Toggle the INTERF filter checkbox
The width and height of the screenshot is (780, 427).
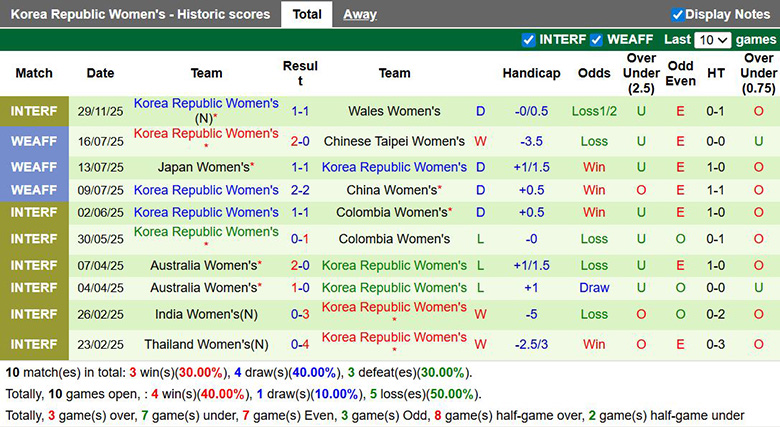(529, 40)
